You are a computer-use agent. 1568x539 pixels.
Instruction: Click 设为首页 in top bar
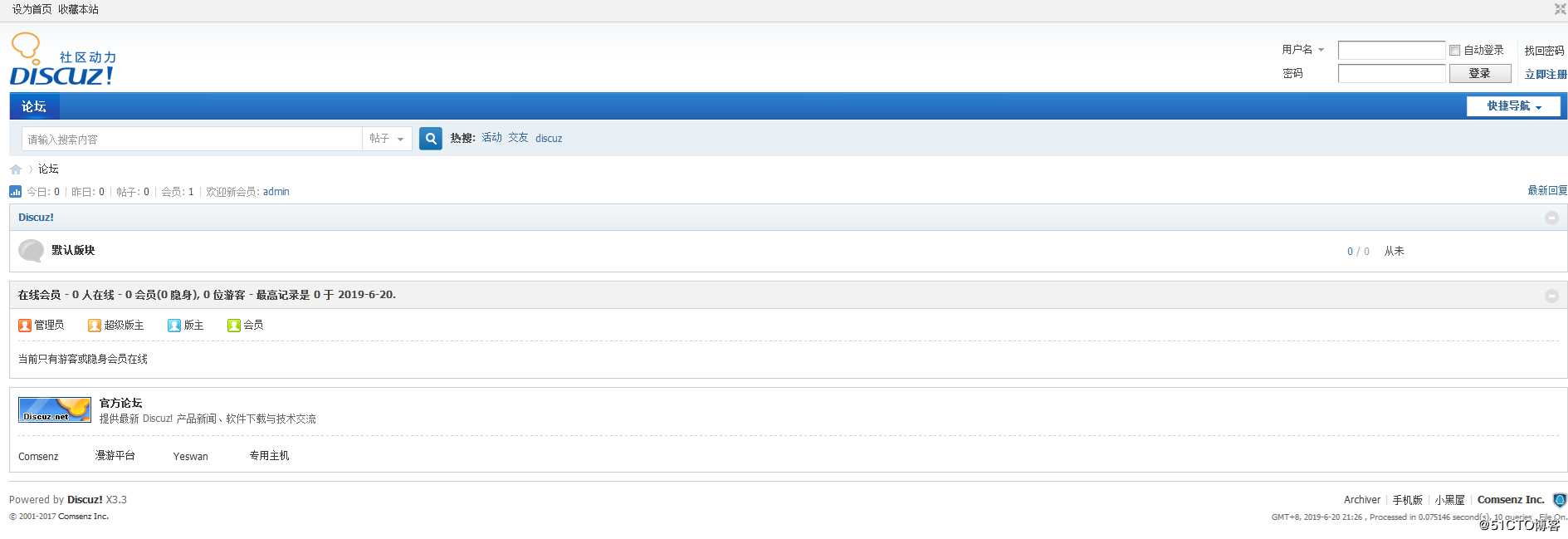[32, 9]
